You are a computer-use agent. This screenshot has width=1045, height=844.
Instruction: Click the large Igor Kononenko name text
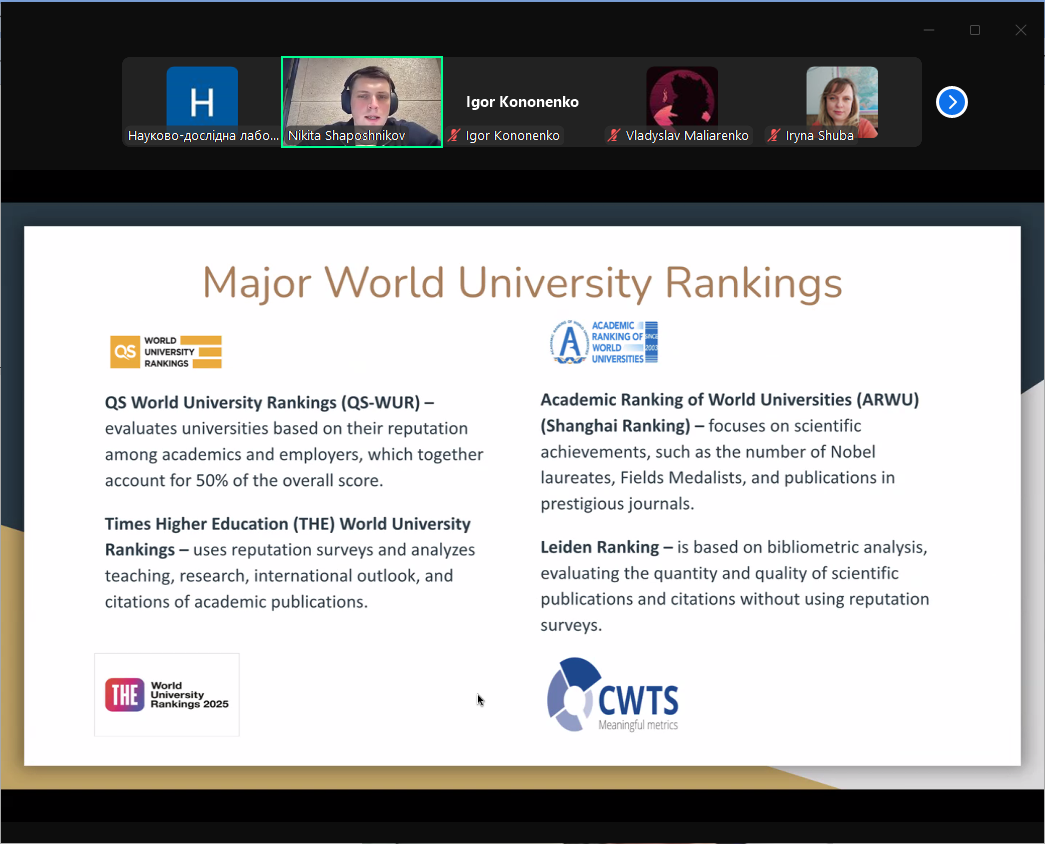pos(522,102)
